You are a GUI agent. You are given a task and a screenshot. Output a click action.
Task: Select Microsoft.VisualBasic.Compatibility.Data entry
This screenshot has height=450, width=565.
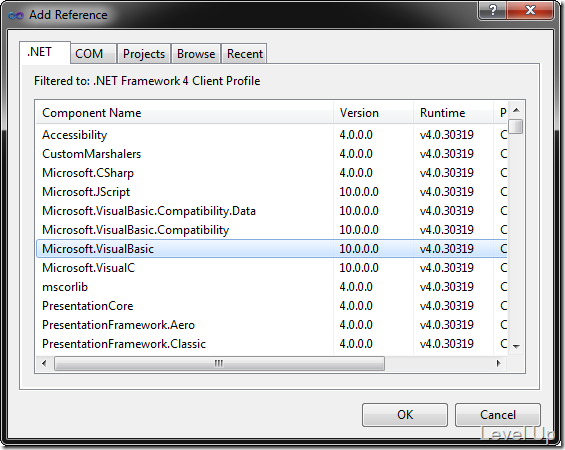271,211
